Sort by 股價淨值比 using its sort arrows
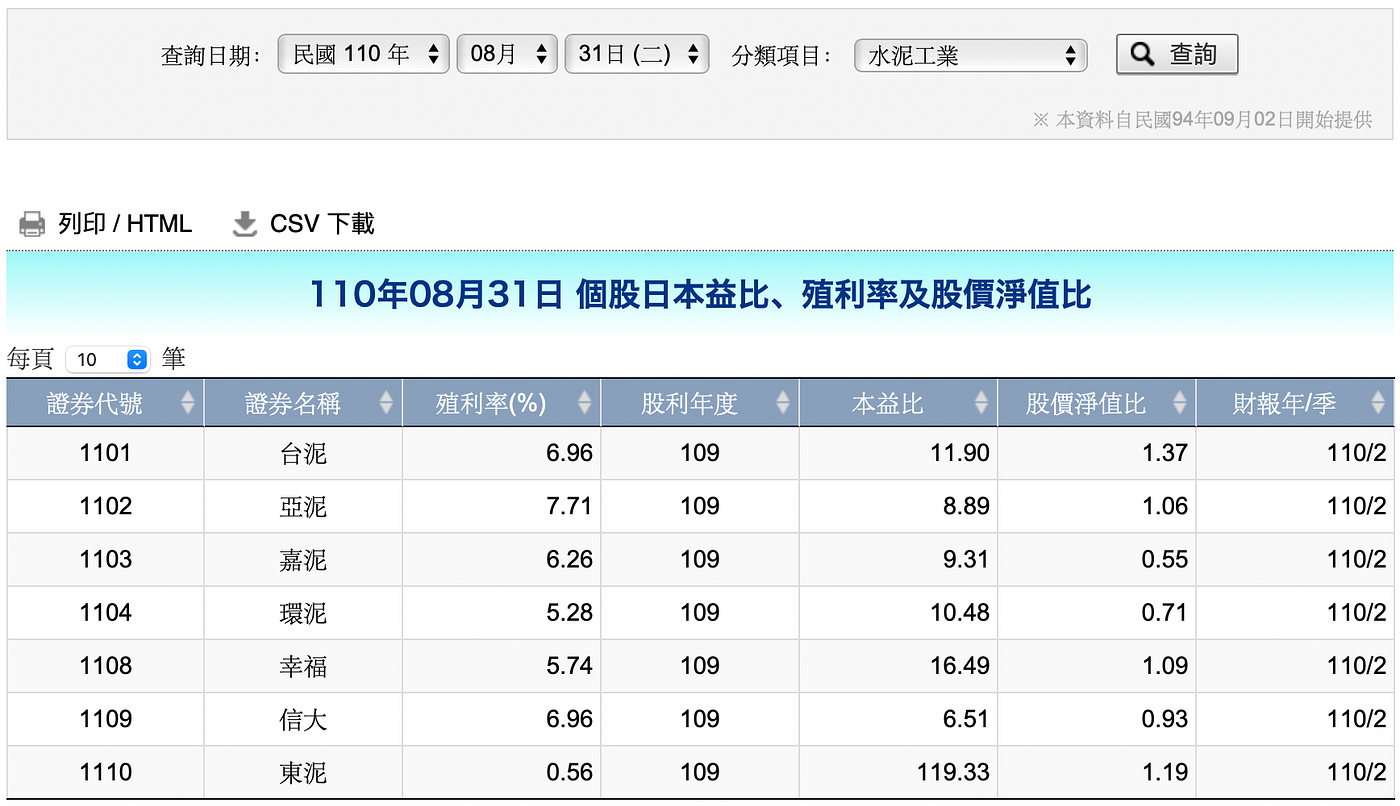Image resolution: width=1400 pixels, height=806 pixels. tap(1180, 403)
